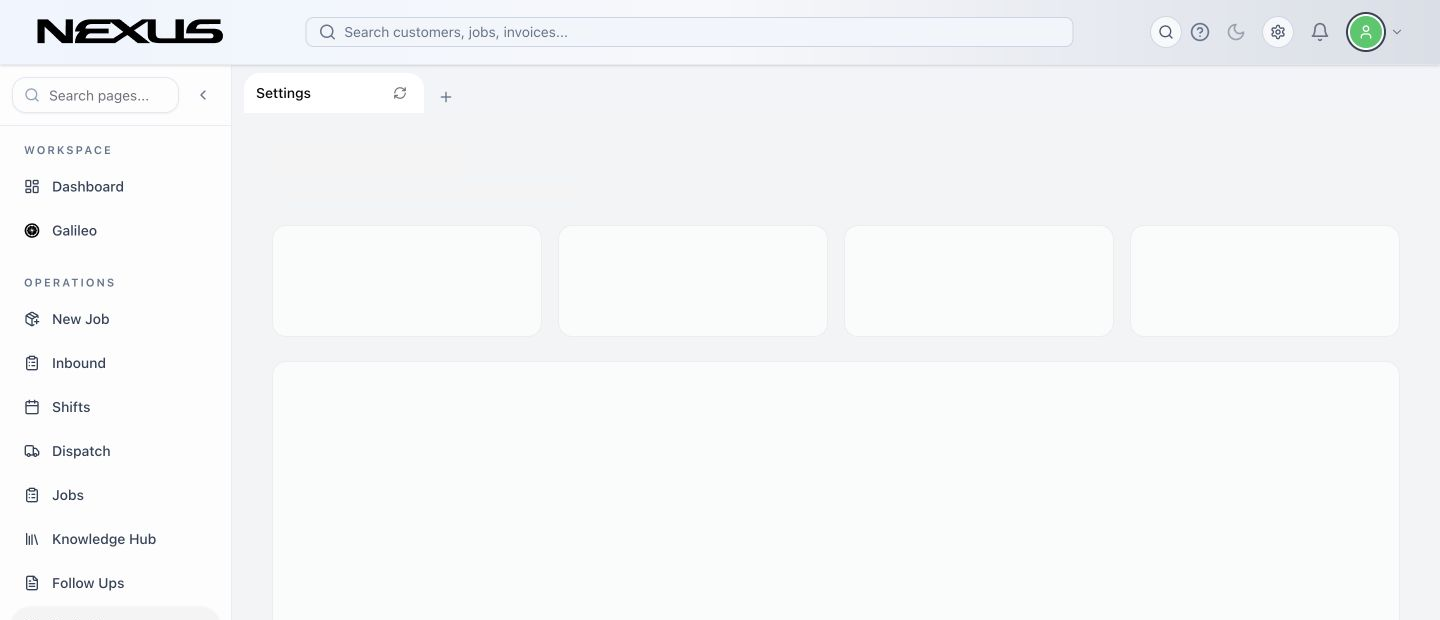Click the Follow Ups document icon
Screen dimensions: 1440x620
click(32, 583)
